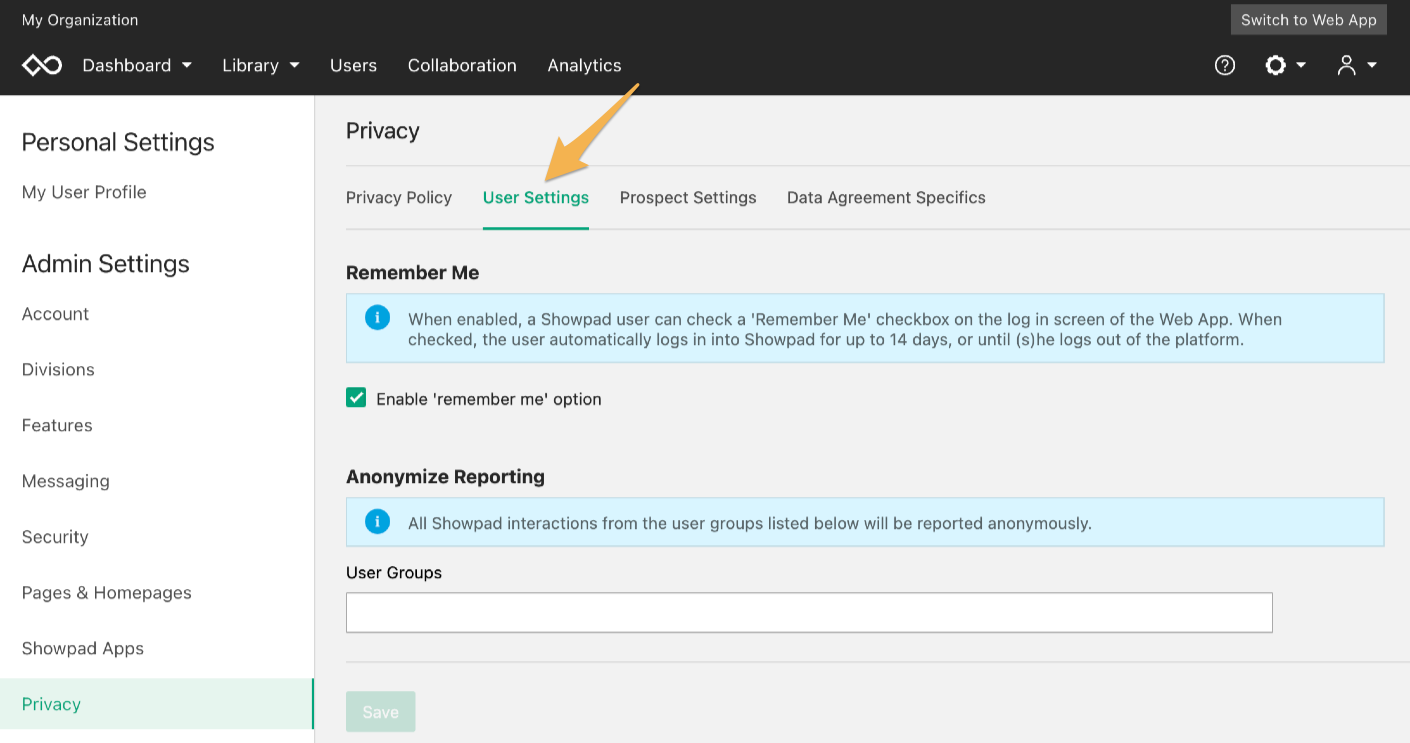
Task: Open Messaging admin settings
Action: tap(66, 481)
